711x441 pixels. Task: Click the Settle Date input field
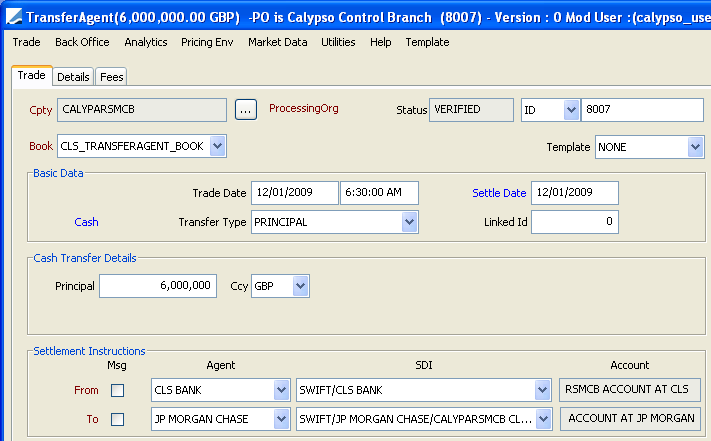575,193
